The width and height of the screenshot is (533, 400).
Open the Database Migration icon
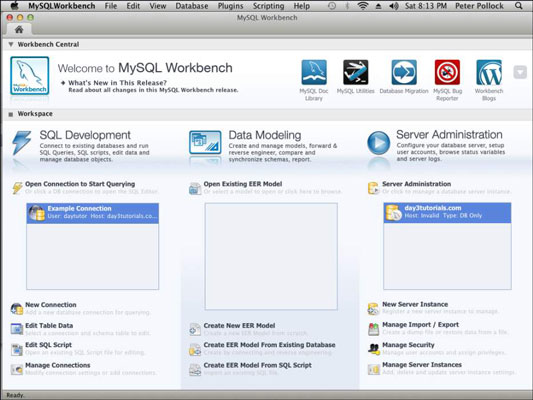pyautogui.click(x=404, y=72)
